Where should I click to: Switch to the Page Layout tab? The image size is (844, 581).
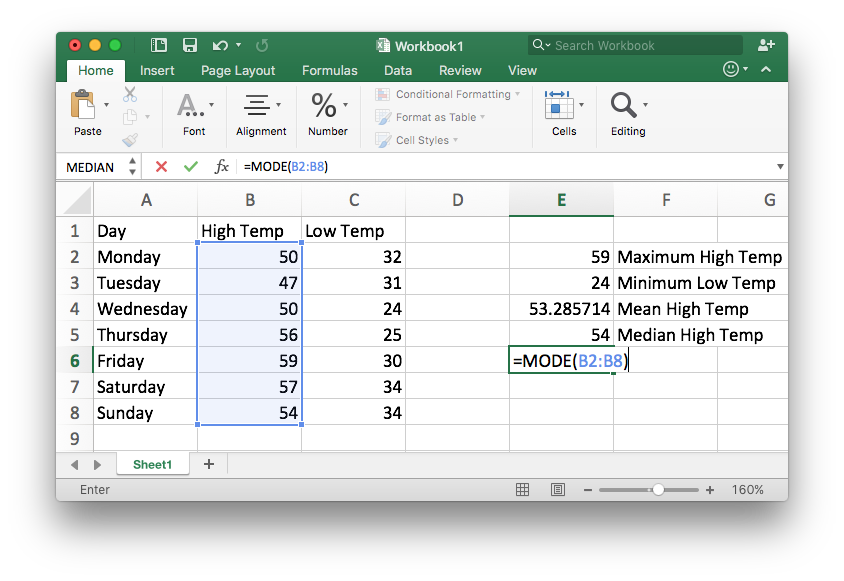click(238, 70)
